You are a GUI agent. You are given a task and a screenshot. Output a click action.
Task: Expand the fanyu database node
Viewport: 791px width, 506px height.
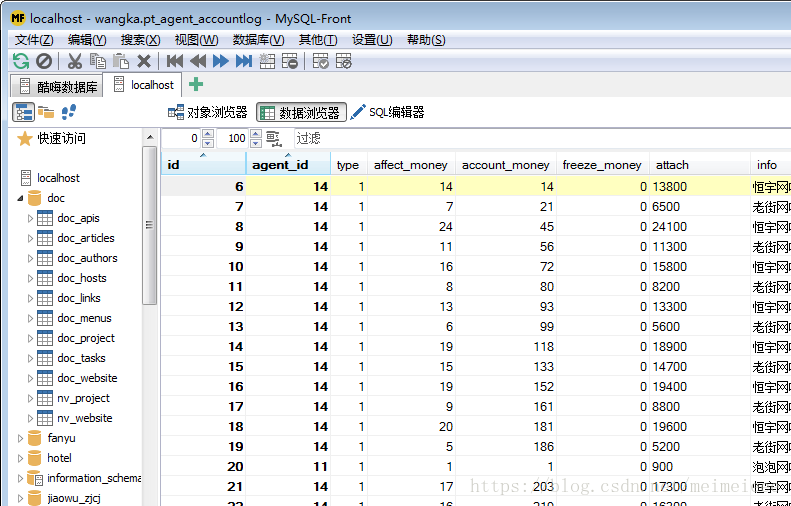pyautogui.click(x=21, y=438)
